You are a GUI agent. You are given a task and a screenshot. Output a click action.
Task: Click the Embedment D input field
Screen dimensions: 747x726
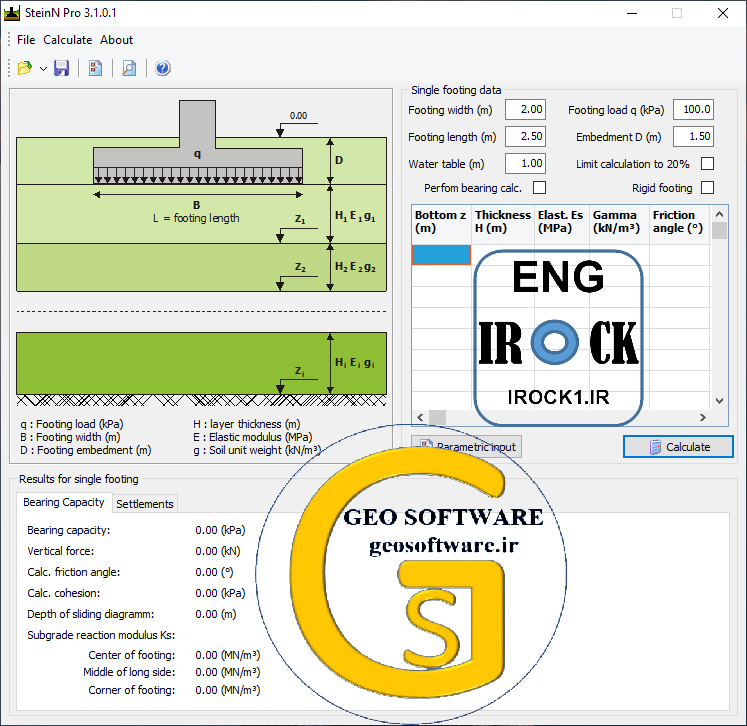(x=693, y=137)
